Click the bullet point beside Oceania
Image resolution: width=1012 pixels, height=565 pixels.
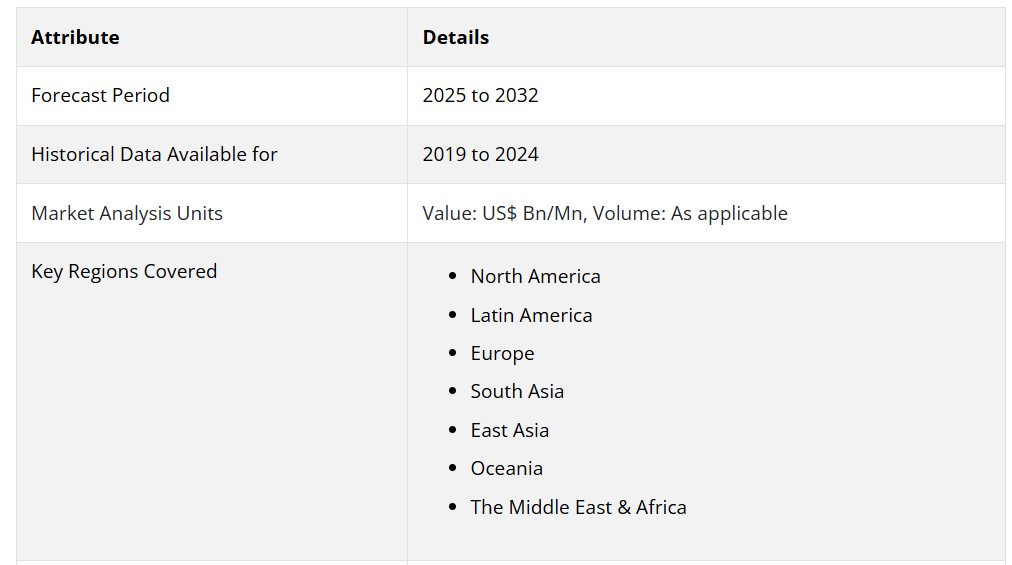click(453, 469)
